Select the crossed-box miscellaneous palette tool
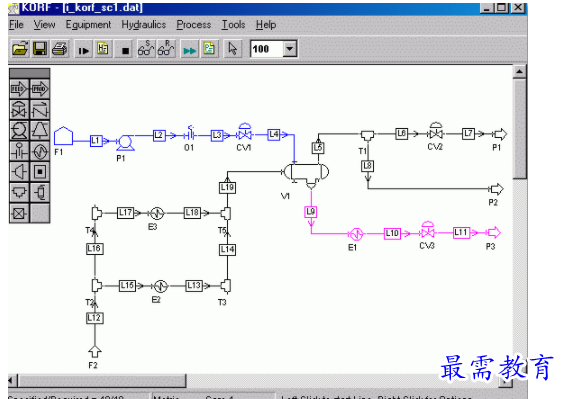 19,213
